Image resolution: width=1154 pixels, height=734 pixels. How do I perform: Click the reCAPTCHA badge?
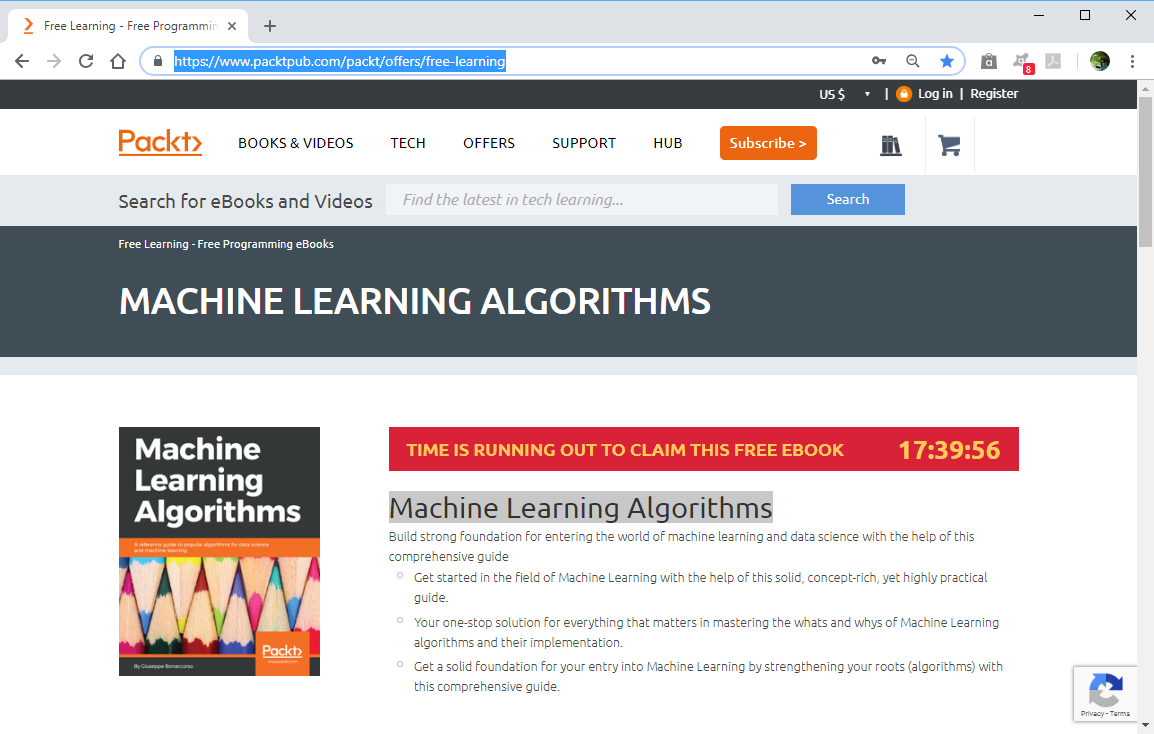coord(1105,692)
